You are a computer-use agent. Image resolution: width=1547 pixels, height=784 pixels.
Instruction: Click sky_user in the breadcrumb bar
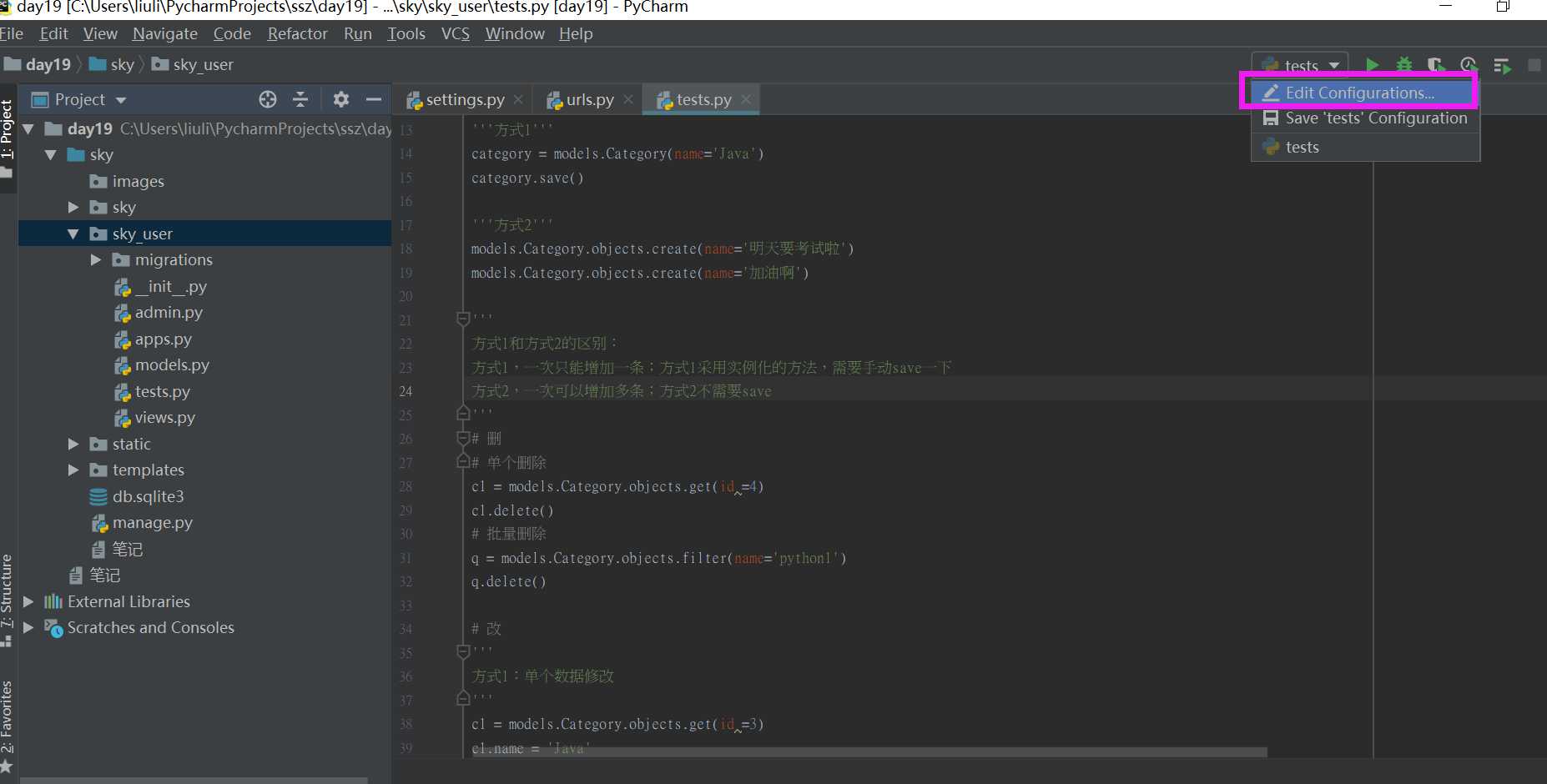[193, 64]
